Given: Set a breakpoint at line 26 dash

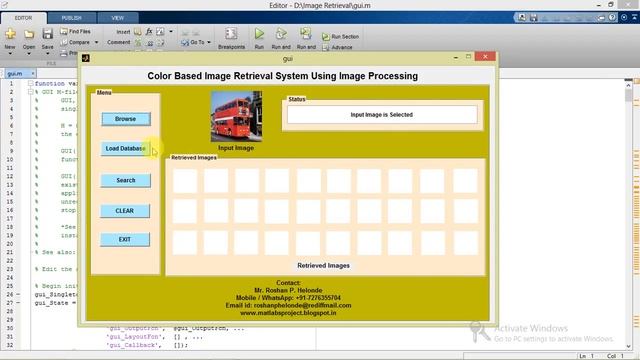Looking at the screenshot, I should pos(18,294).
